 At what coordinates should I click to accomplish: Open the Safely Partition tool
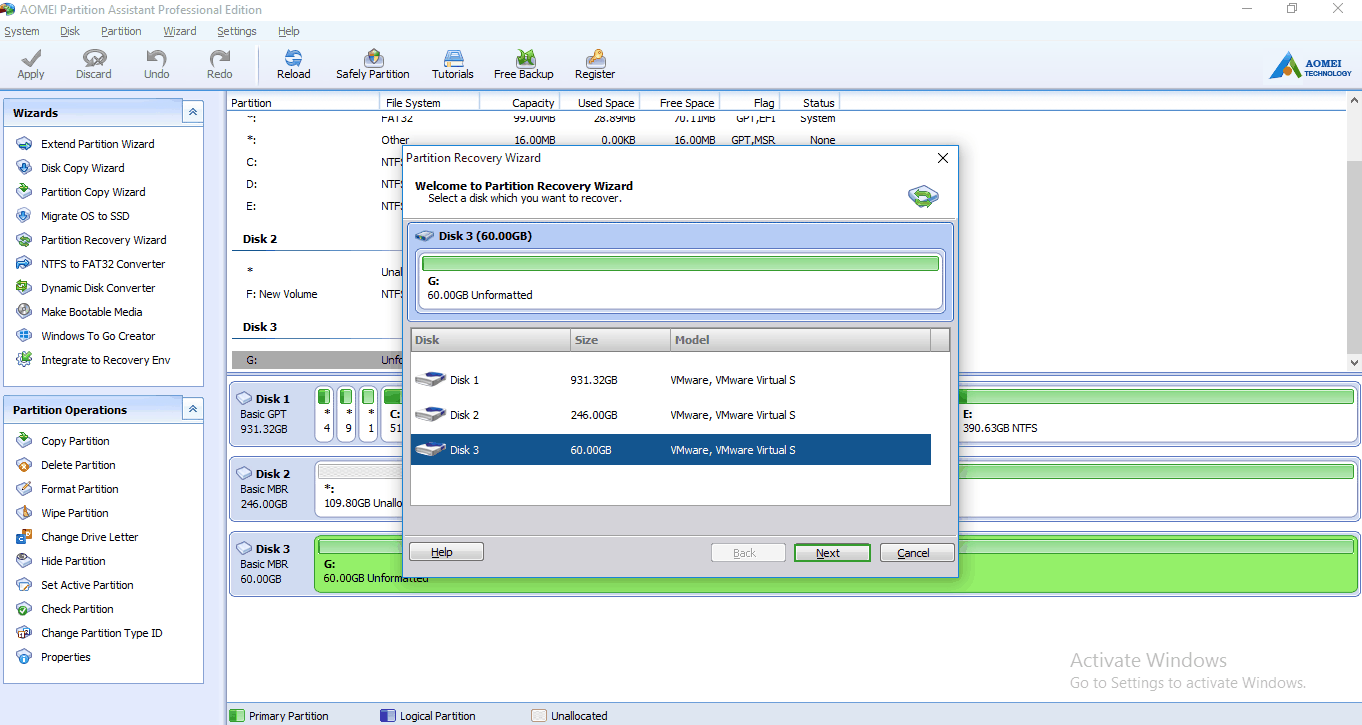point(373,64)
